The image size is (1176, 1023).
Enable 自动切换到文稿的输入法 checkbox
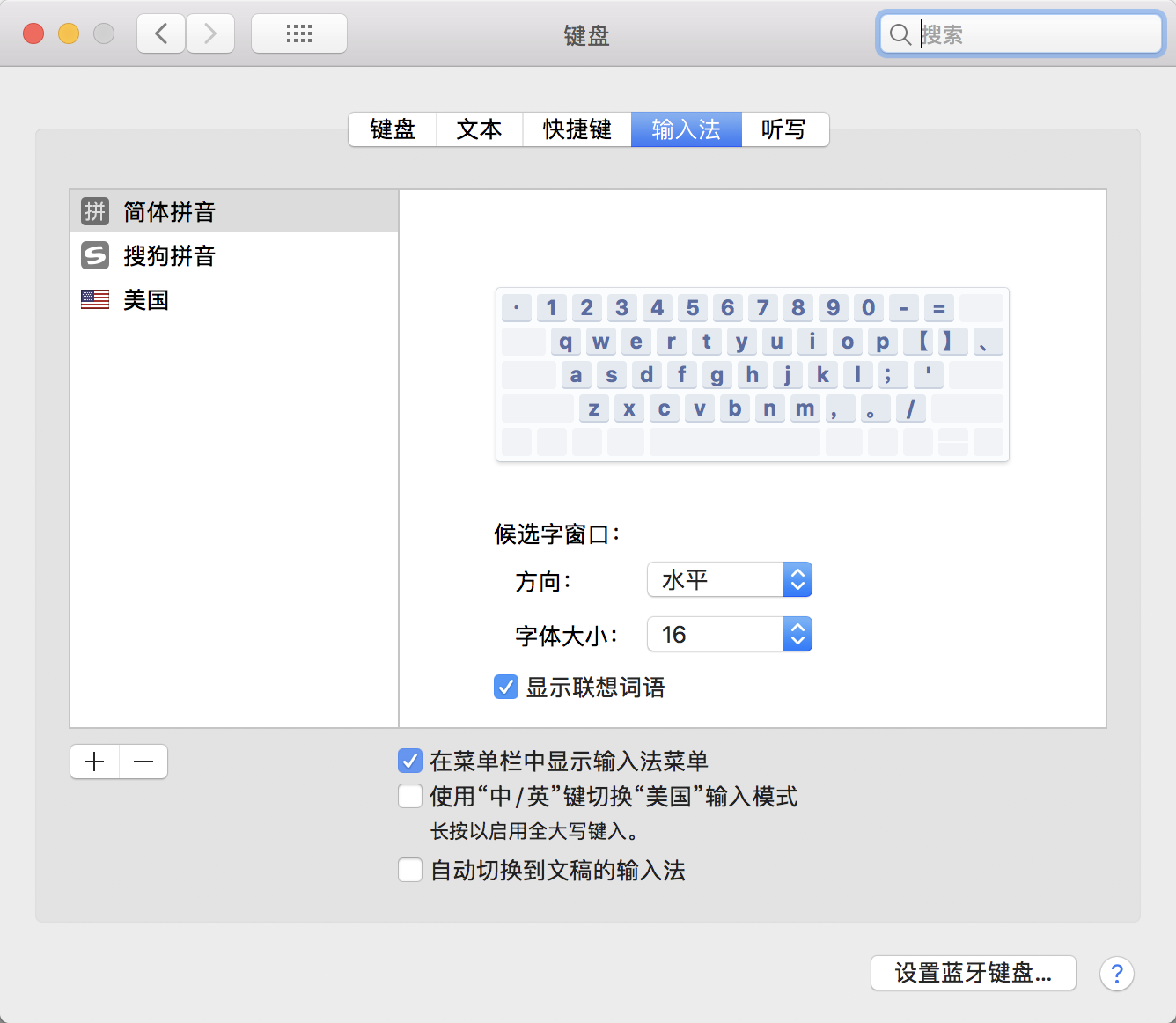click(410, 871)
